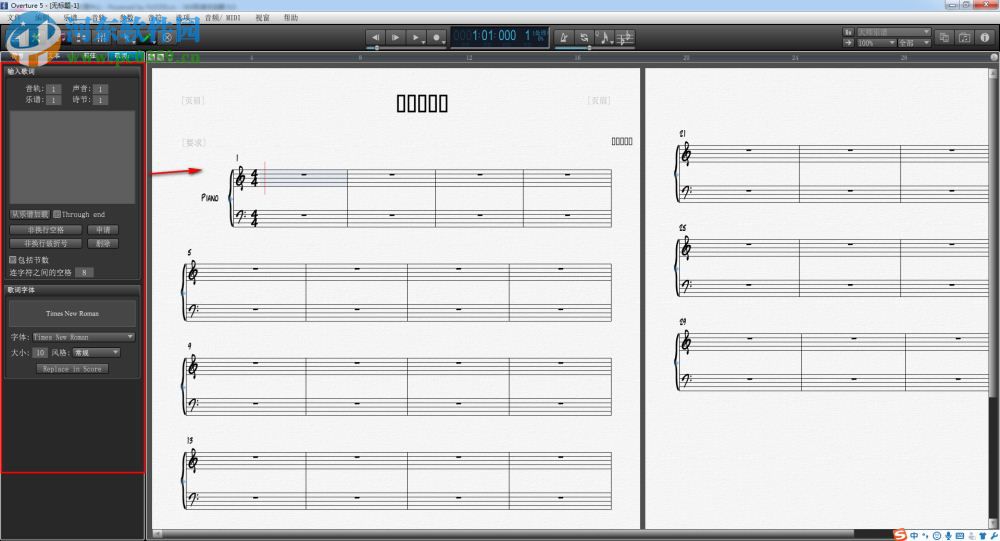The width and height of the screenshot is (1000, 541).
Task: Toggle the metronome icon
Action: [563, 38]
